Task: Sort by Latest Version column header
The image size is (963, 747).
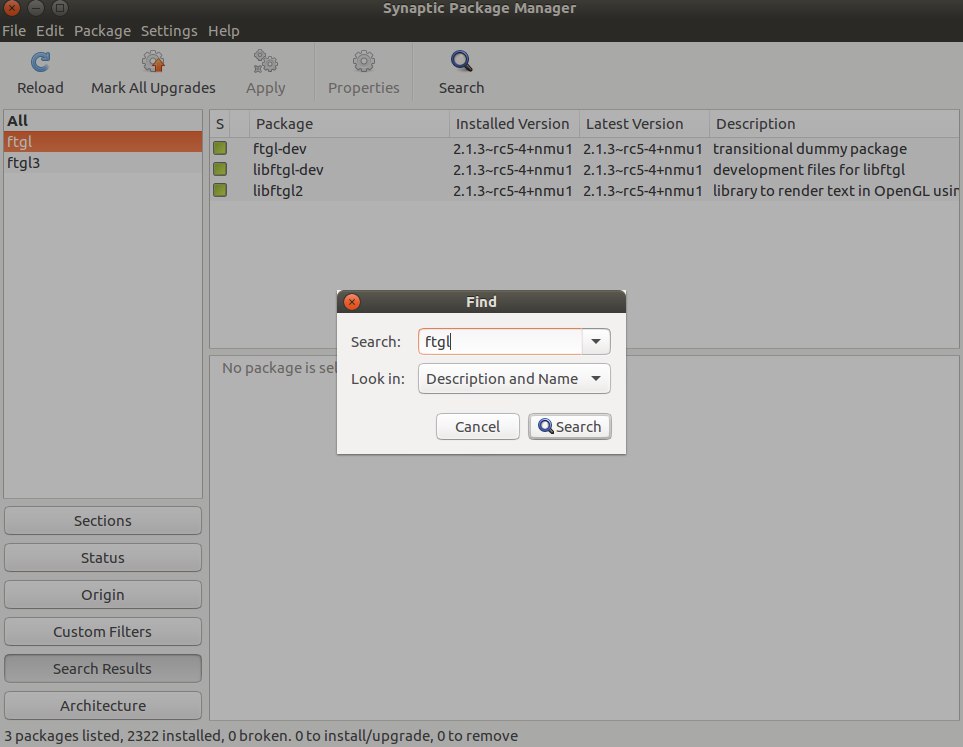Action: tap(644, 123)
